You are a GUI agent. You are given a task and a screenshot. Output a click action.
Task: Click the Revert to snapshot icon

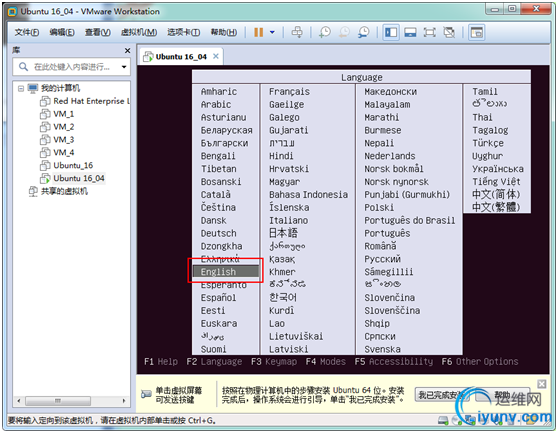[344, 32]
